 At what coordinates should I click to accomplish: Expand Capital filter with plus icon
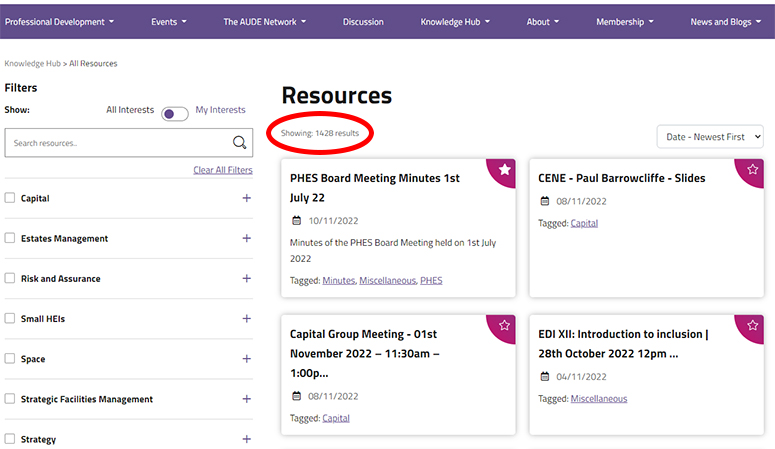coord(246,198)
